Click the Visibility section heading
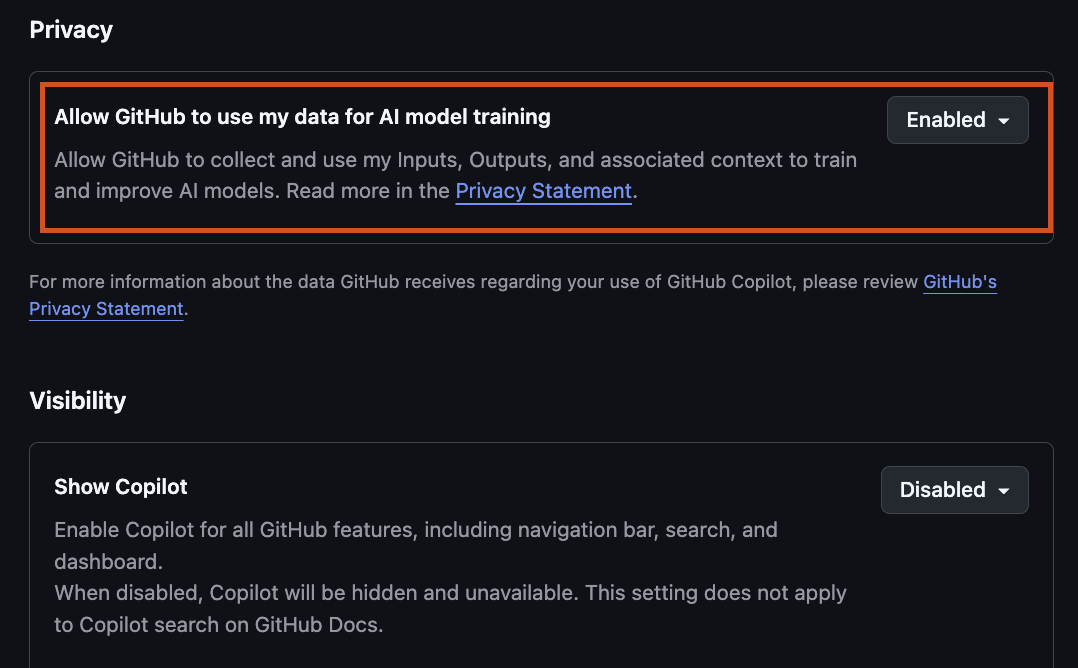 click(78, 400)
